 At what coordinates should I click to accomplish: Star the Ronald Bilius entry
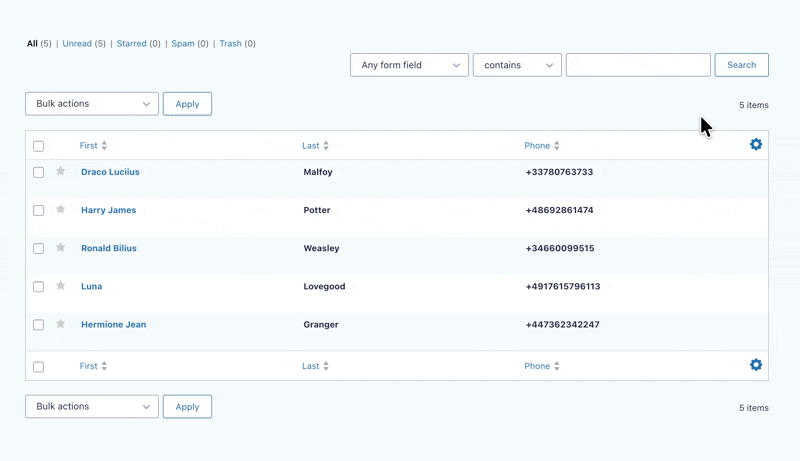coord(60,248)
